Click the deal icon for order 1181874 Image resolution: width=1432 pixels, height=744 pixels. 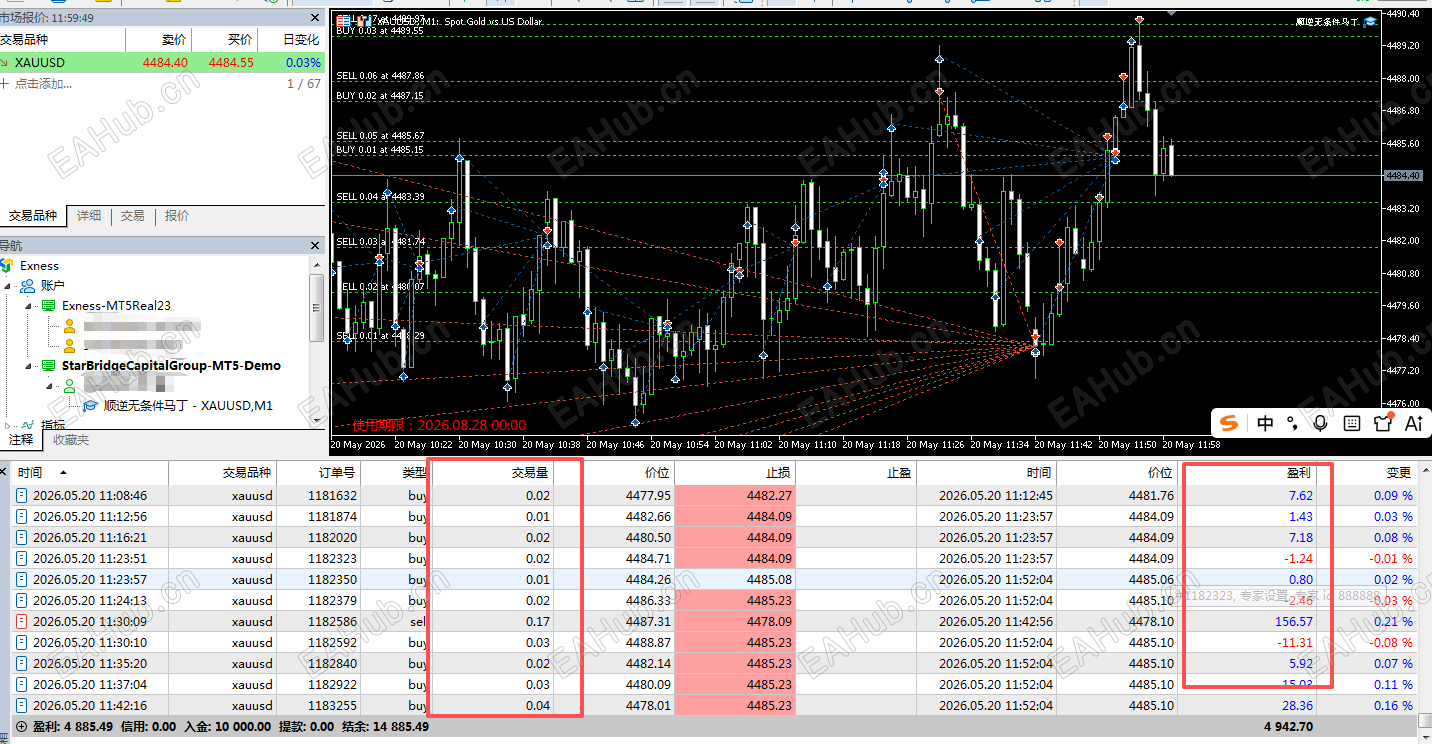coord(22,516)
